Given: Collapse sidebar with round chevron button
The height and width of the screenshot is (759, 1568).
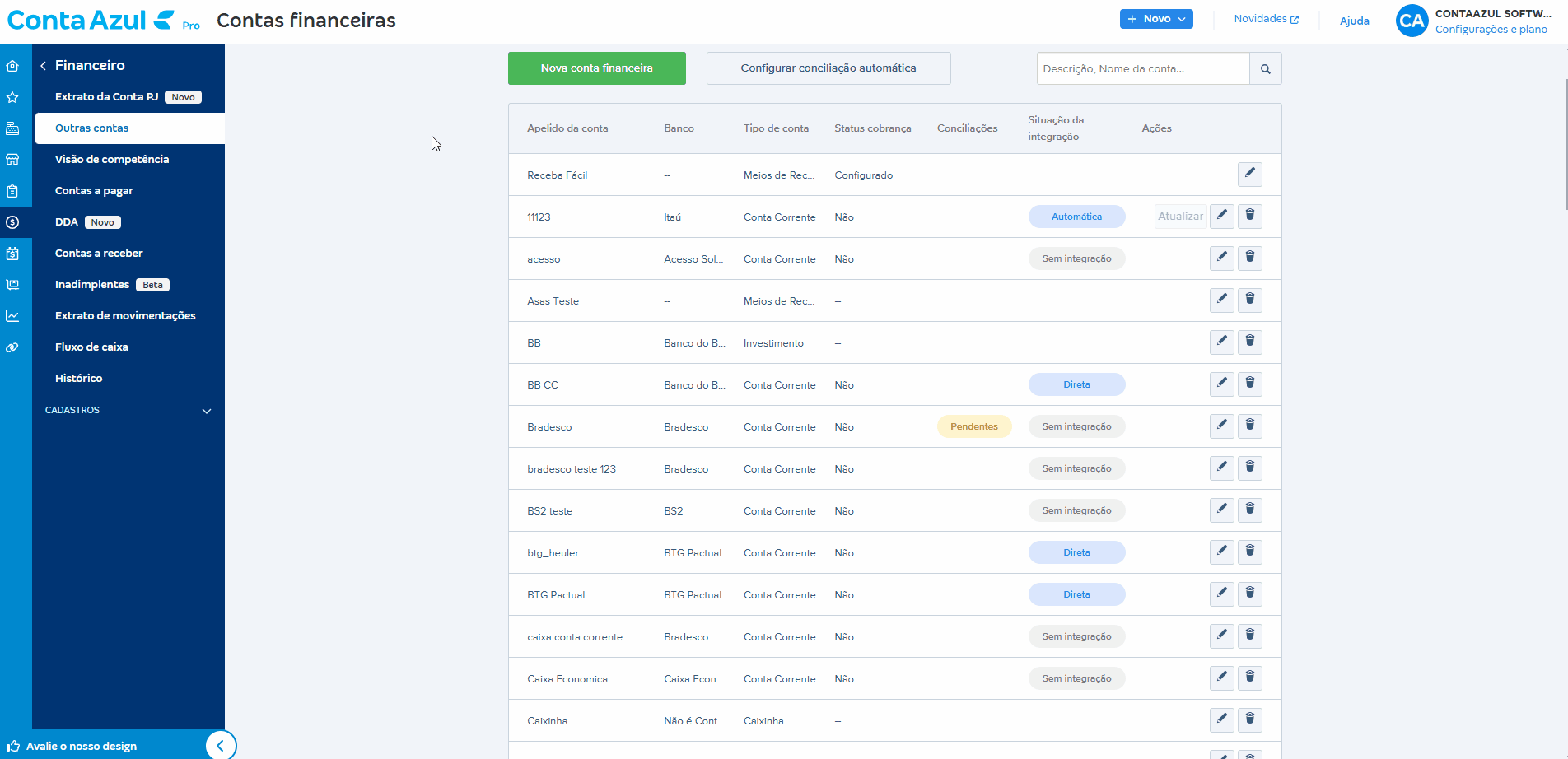Looking at the screenshot, I should tap(220, 746).
